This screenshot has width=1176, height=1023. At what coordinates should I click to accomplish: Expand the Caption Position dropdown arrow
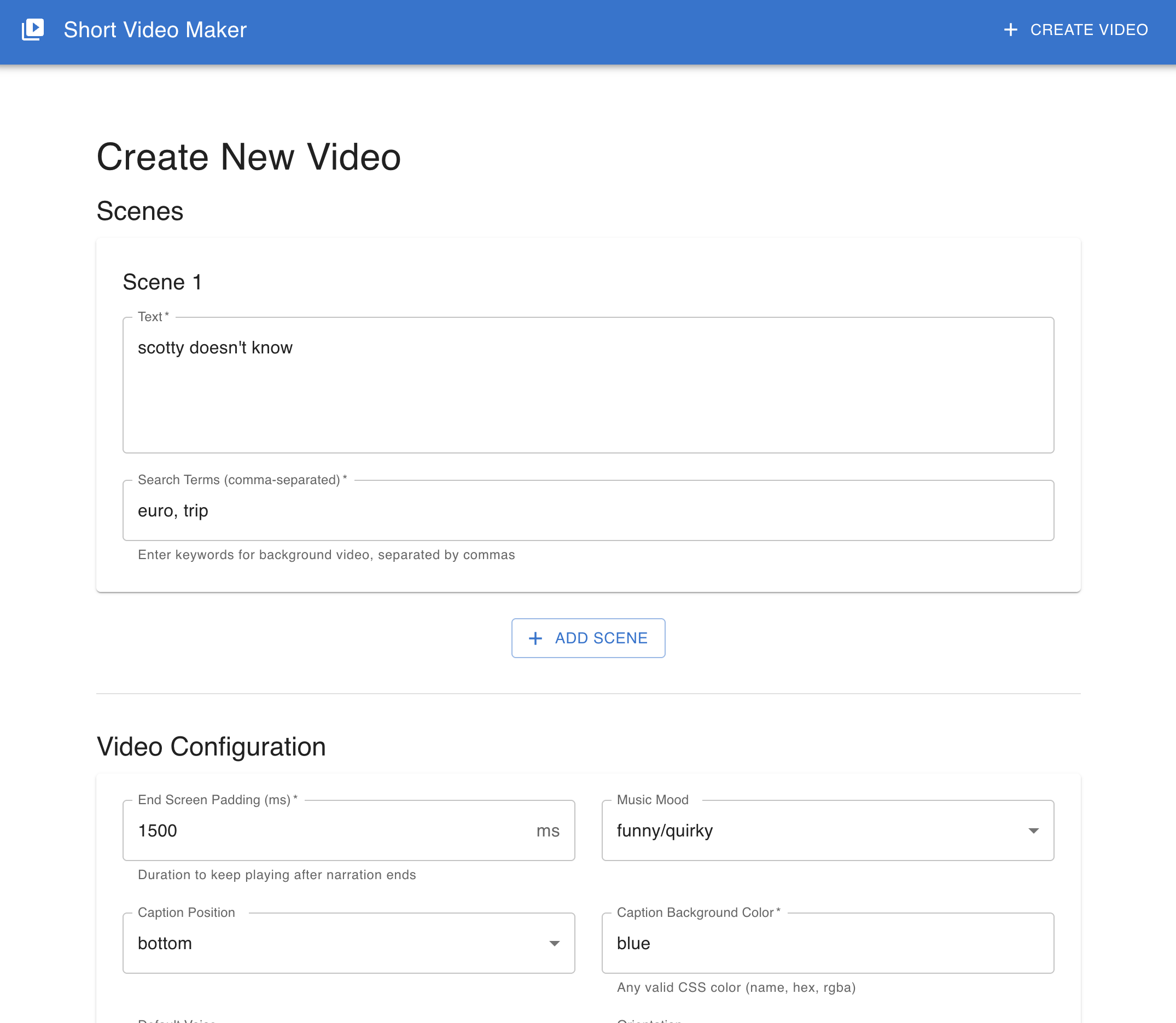554,943
